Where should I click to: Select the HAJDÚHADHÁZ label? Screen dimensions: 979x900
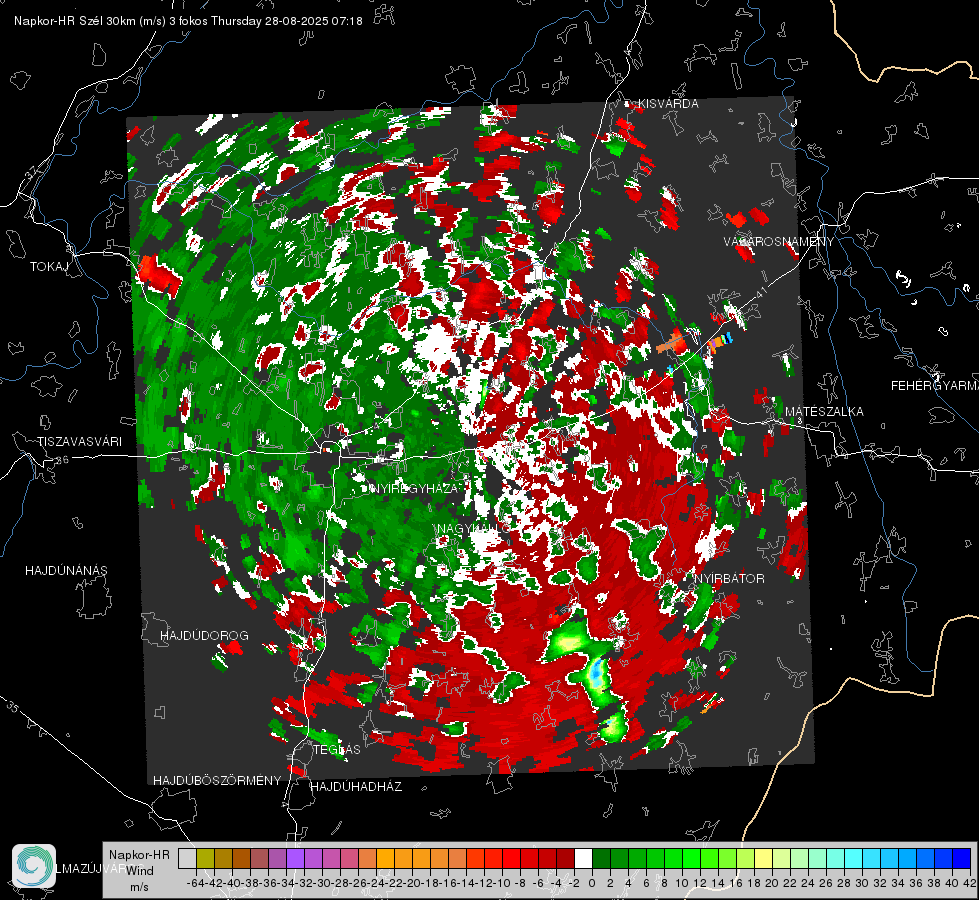tap(357, 787)
